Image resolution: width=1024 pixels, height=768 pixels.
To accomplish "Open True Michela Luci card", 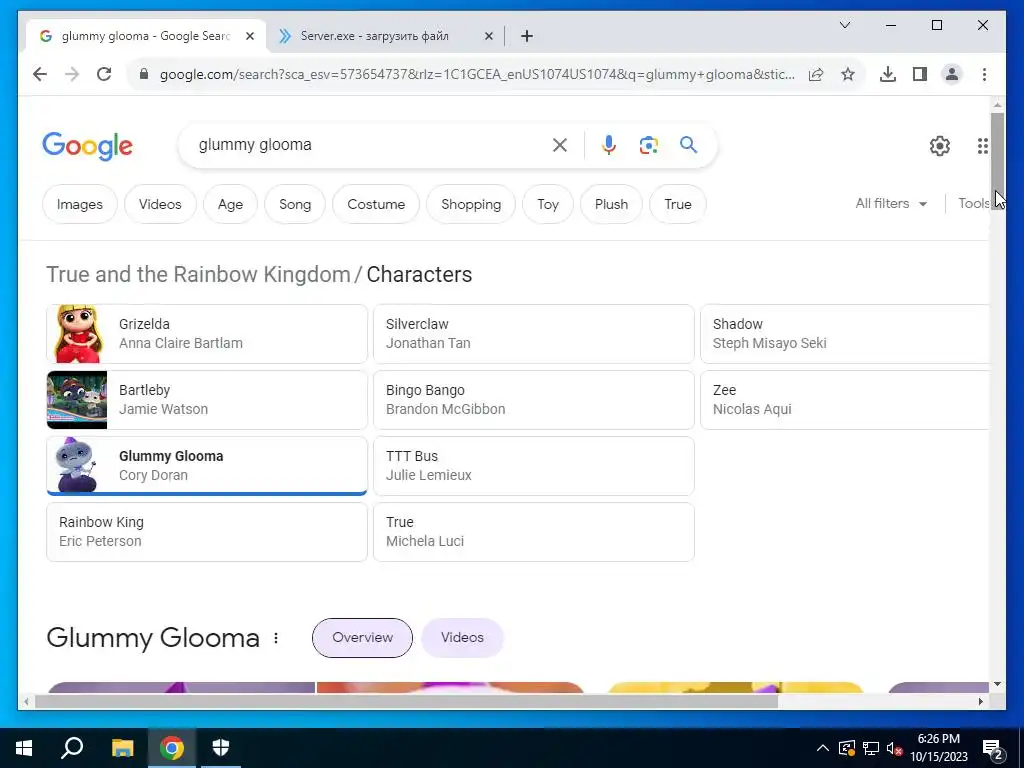I will click(534, 532).
